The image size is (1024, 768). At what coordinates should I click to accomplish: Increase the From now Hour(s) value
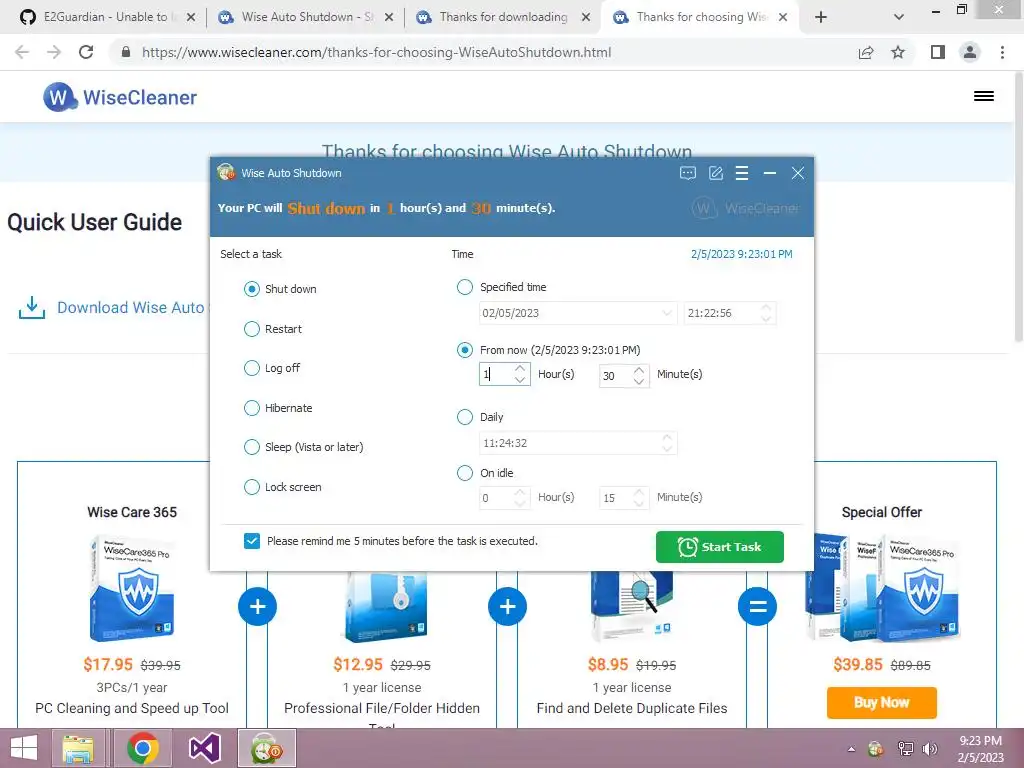(520, 370)
